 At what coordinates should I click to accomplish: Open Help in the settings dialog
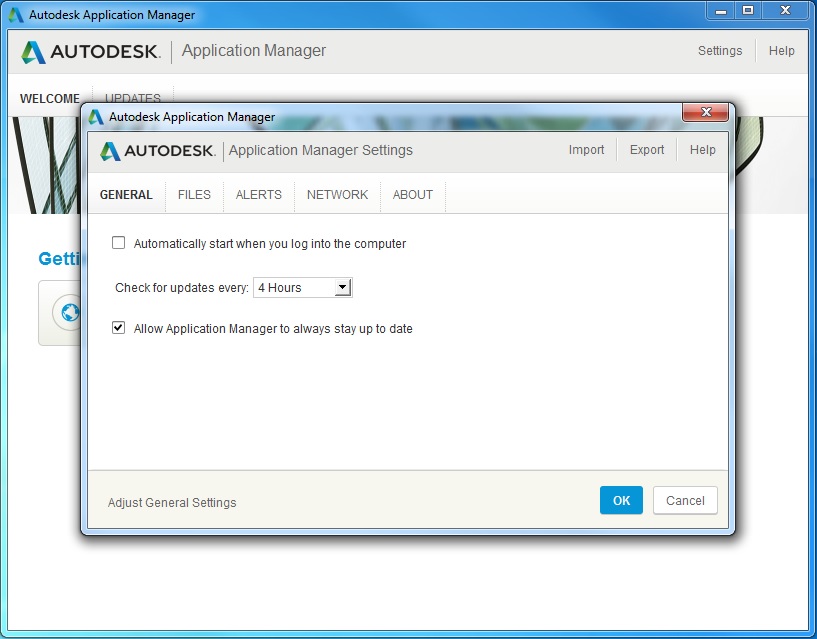703,150
